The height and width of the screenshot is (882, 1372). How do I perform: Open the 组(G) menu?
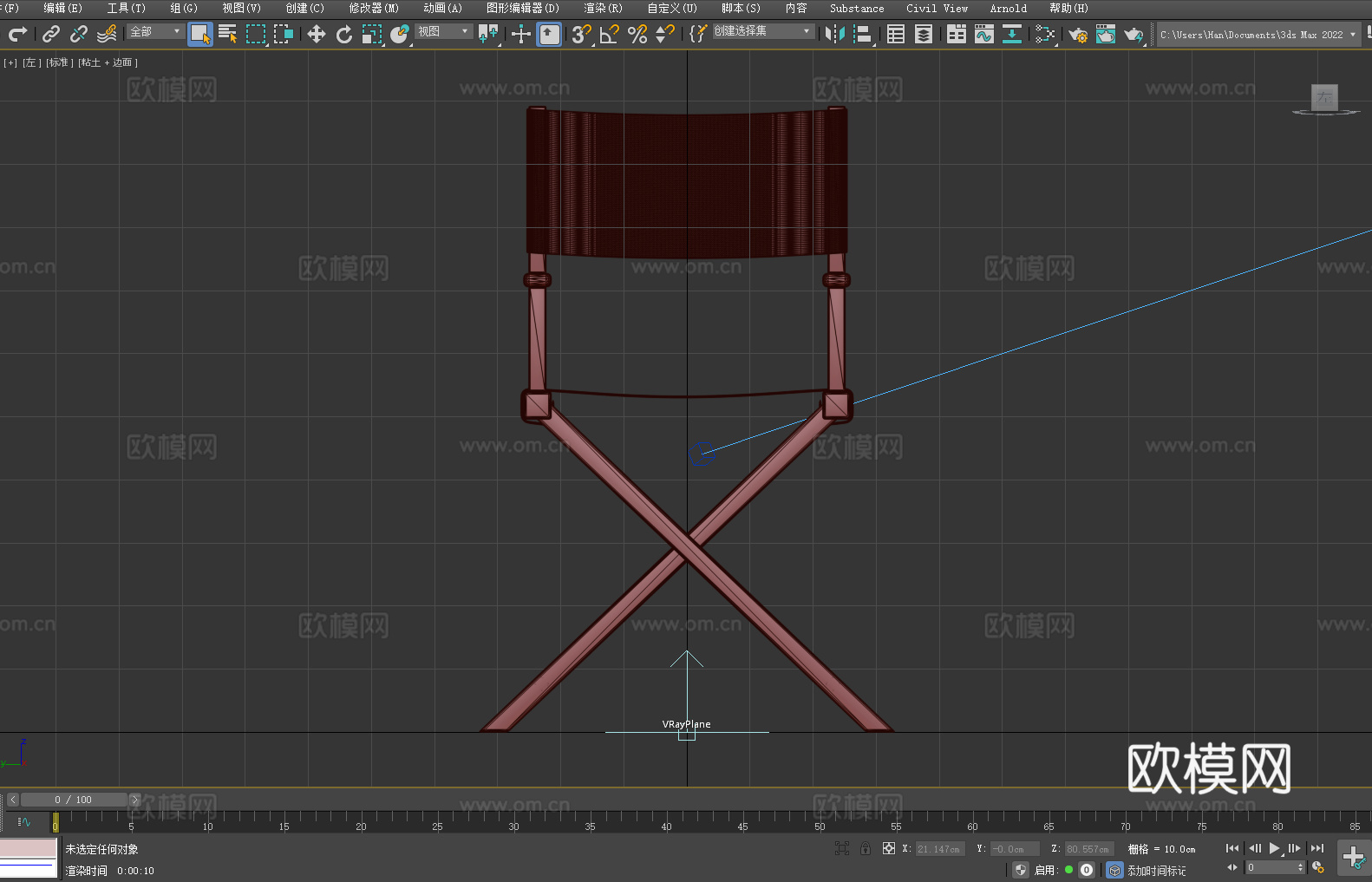[184, 8]
